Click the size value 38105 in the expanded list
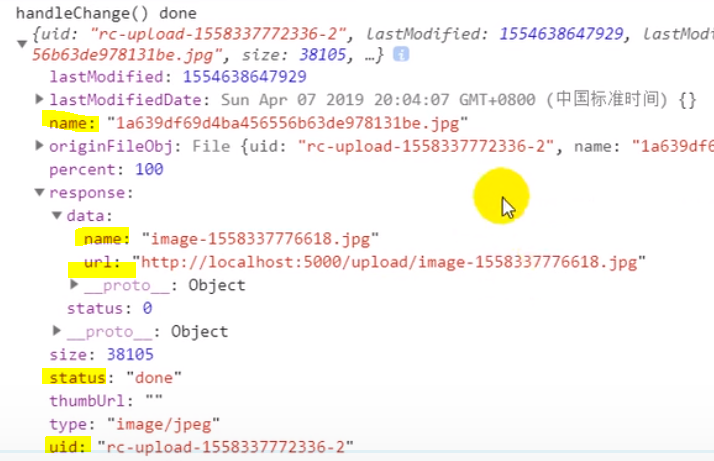 click(130, 354)
